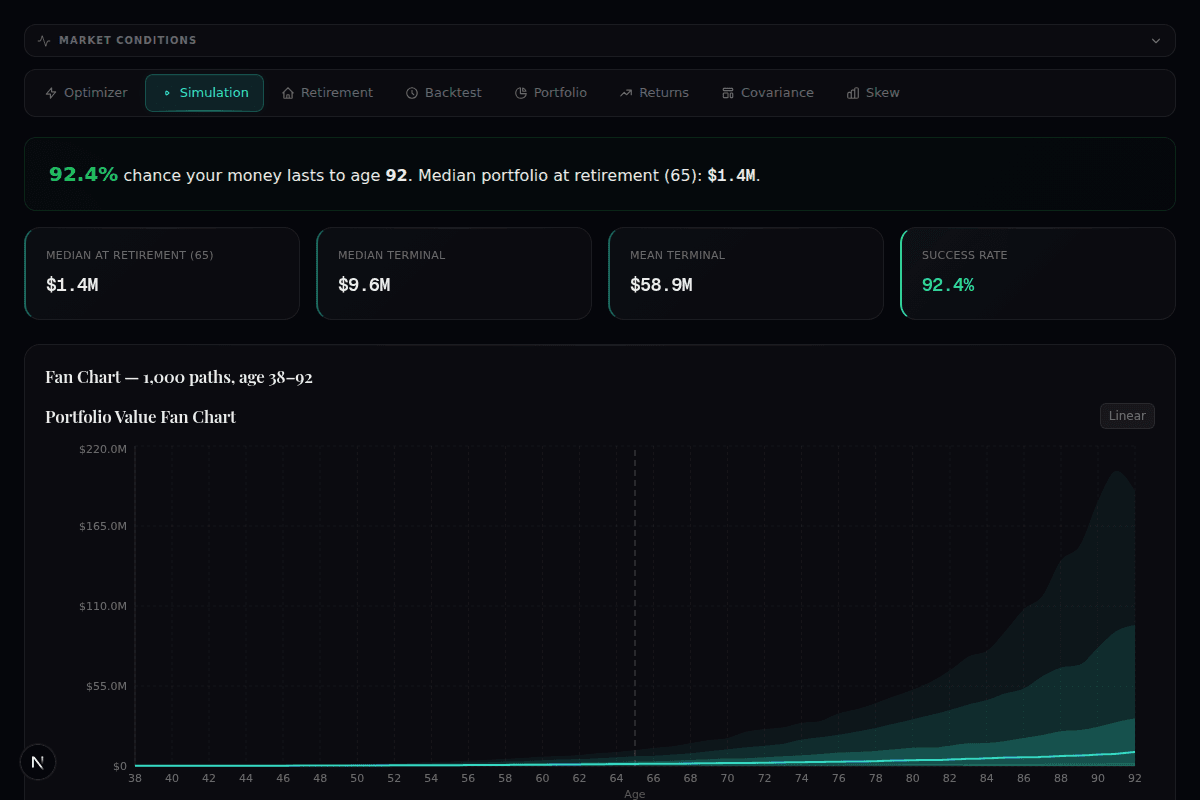The height and width of the screenshot is (800, 1200).
Task: Click the Median Terminal $9.6M card
Action: (454, 273)
